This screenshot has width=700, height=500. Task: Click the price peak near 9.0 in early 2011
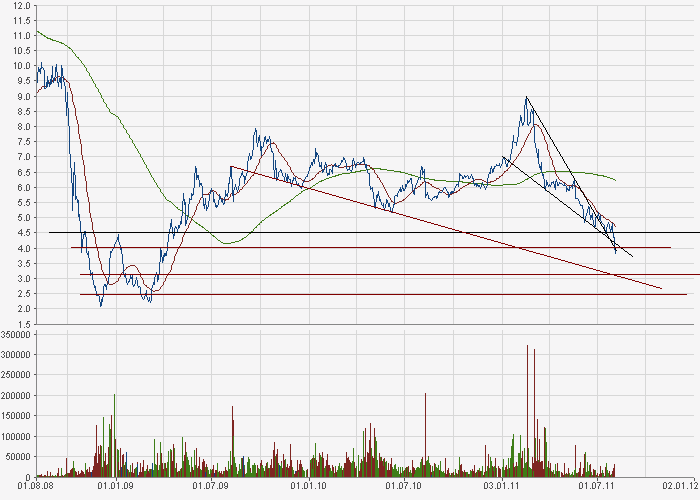pyautogui.click(x=527, y=98)
